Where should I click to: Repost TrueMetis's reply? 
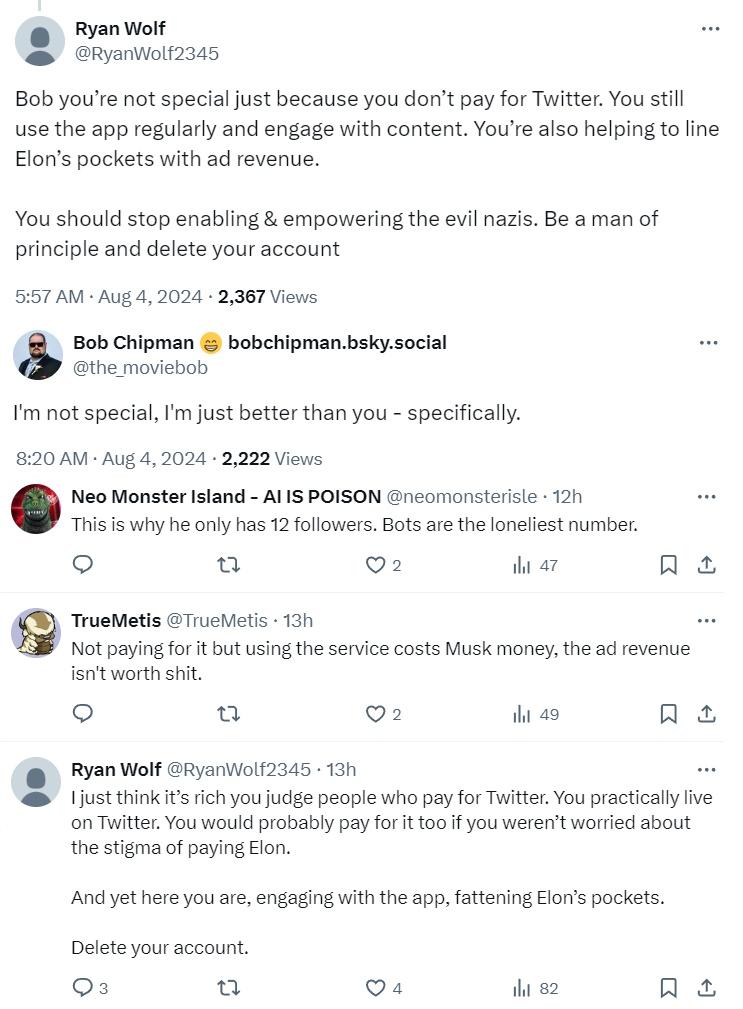[x=228, y=714]
